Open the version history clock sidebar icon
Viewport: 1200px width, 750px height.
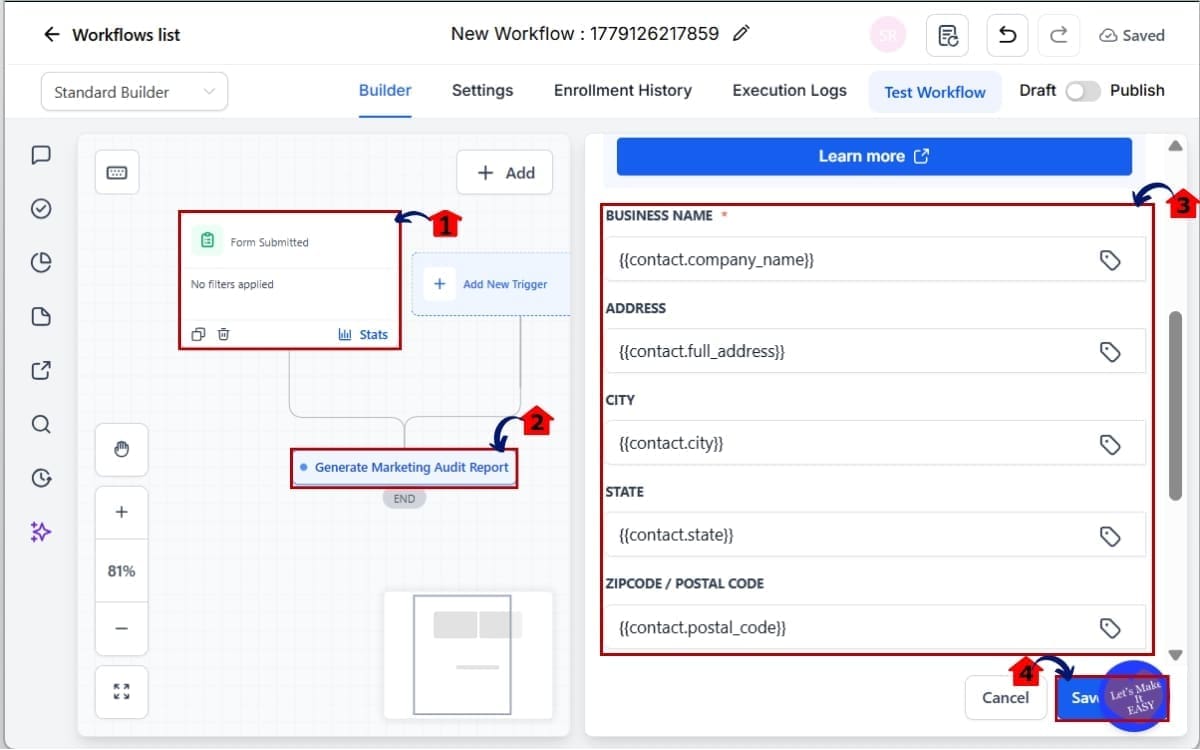pyautogui.click(x=41, y=478)
